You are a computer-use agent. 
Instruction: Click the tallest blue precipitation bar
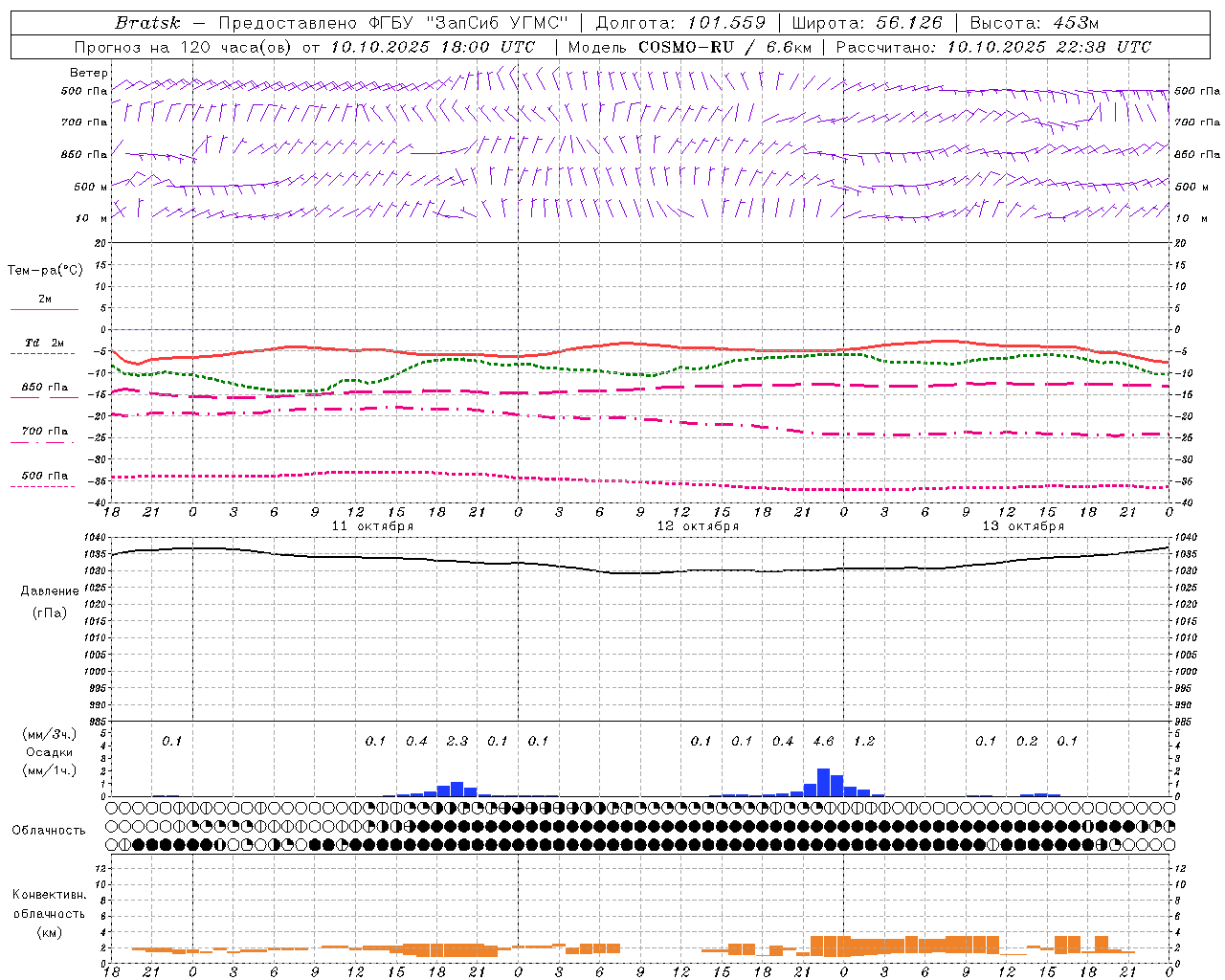823,782
